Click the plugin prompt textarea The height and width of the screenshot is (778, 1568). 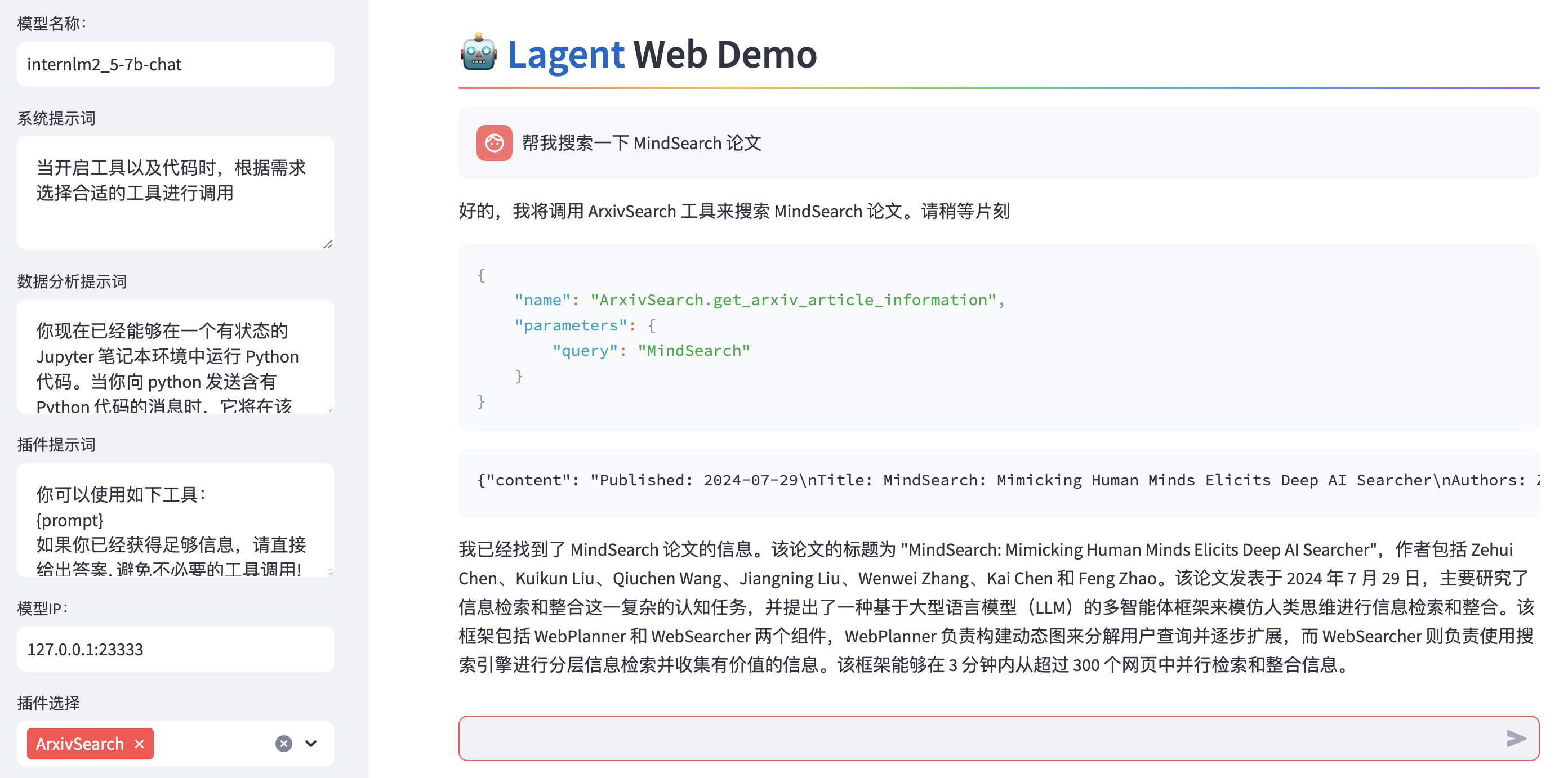(175, 520)
